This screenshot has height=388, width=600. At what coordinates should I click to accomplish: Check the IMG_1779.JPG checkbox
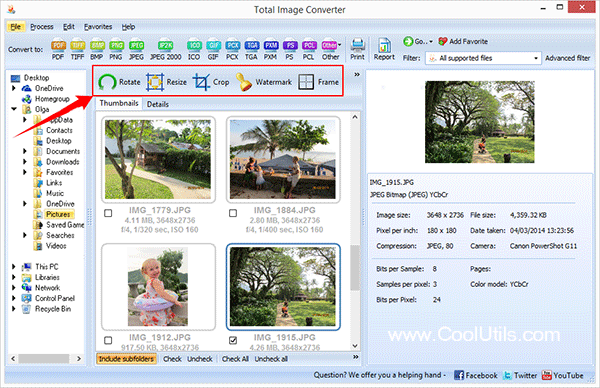tap(108, 213)
